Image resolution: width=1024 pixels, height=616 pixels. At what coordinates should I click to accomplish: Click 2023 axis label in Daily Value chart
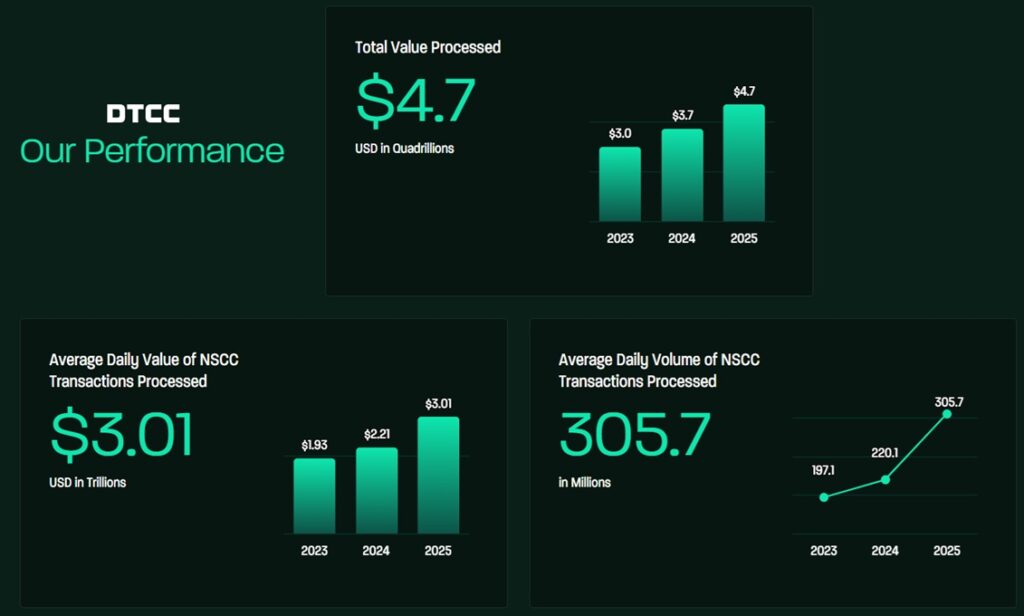[314, 551]
